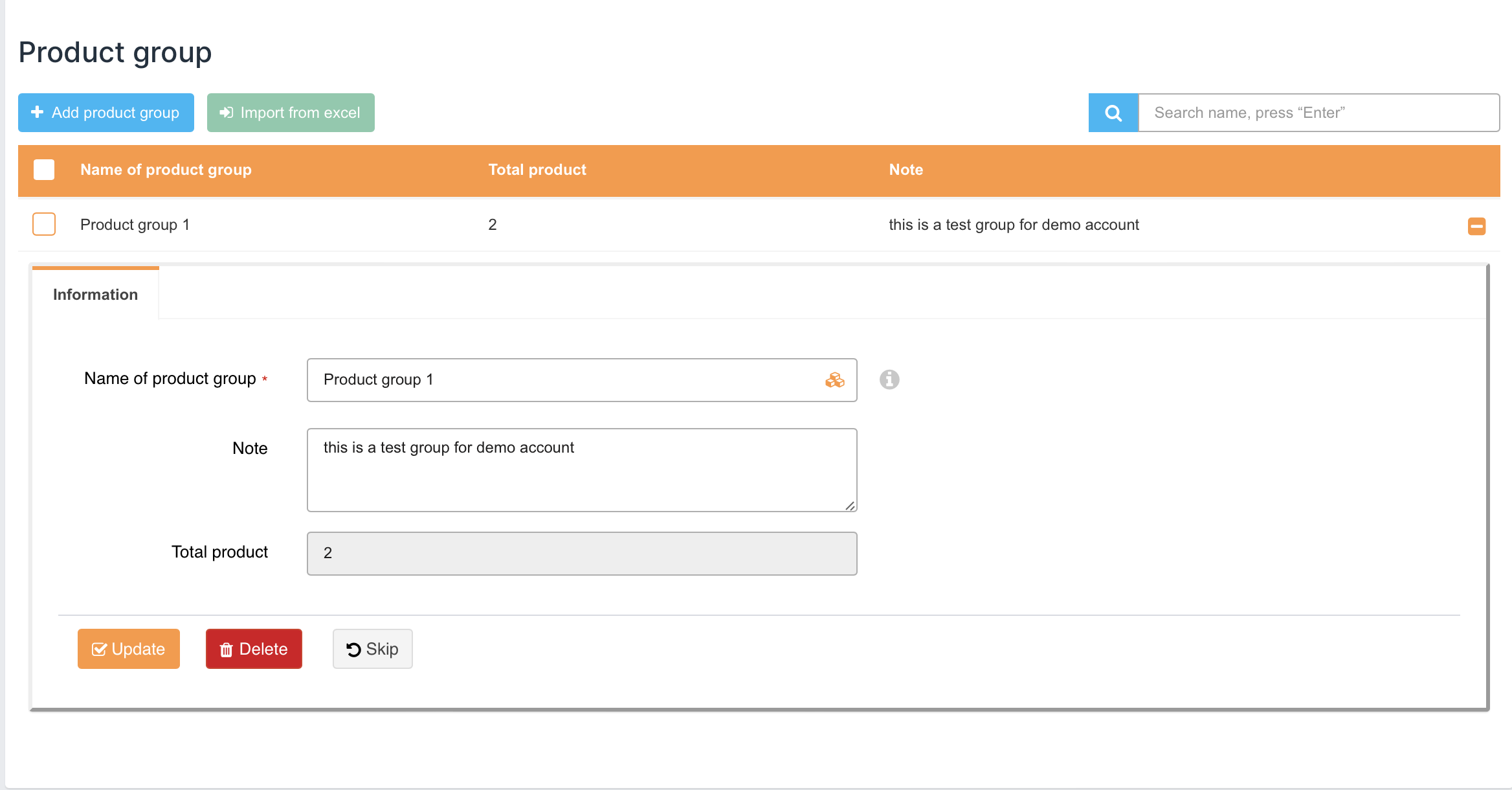
Task: Click the Import from excel button
Action: pyautogui.click(x=291, y=113)
